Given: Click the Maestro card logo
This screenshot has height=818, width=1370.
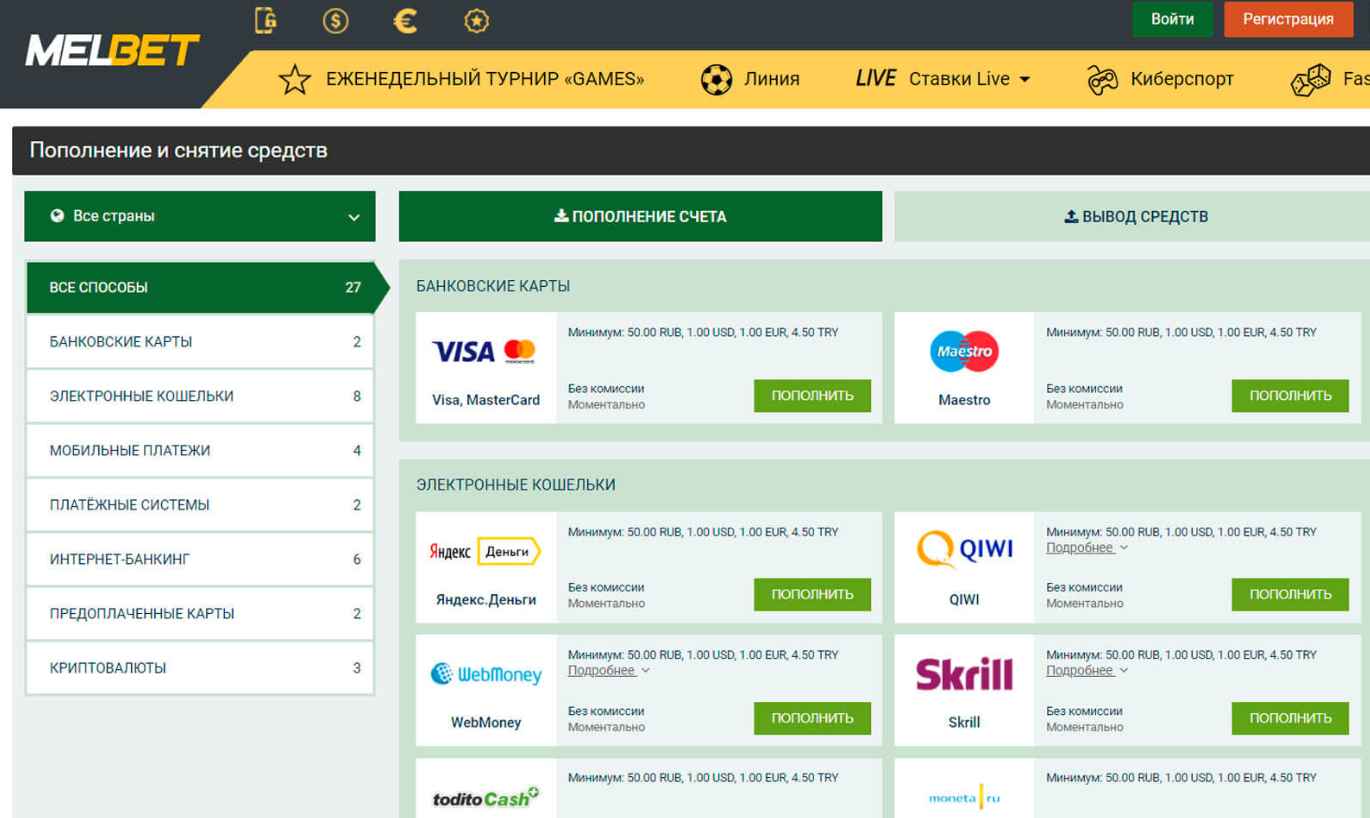Looking at the screenshot, I should [964, 352].
